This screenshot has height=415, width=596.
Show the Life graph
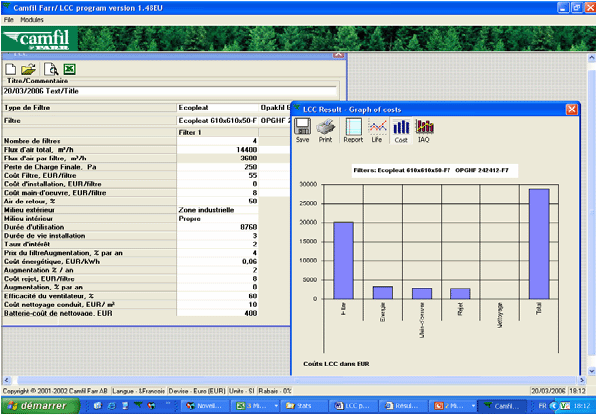click(377, 130)
